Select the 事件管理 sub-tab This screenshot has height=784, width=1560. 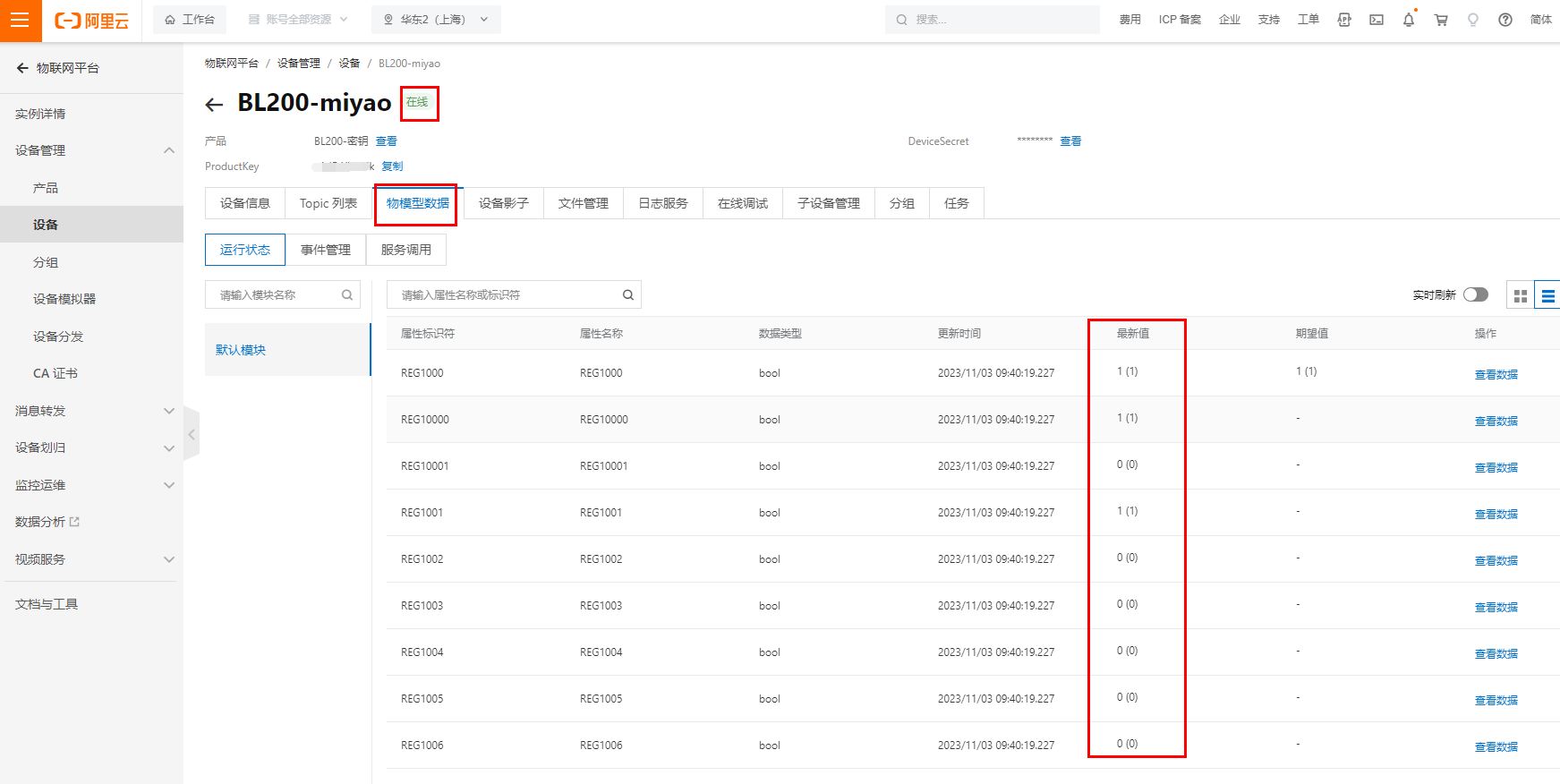326,250
